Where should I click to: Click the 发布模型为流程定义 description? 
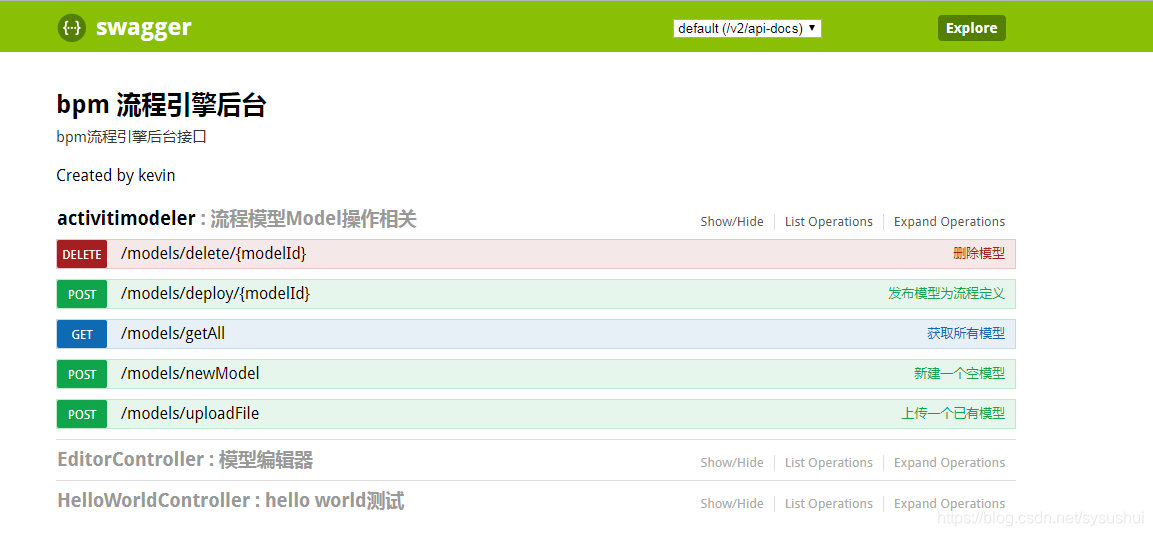(x=946, y=293)
